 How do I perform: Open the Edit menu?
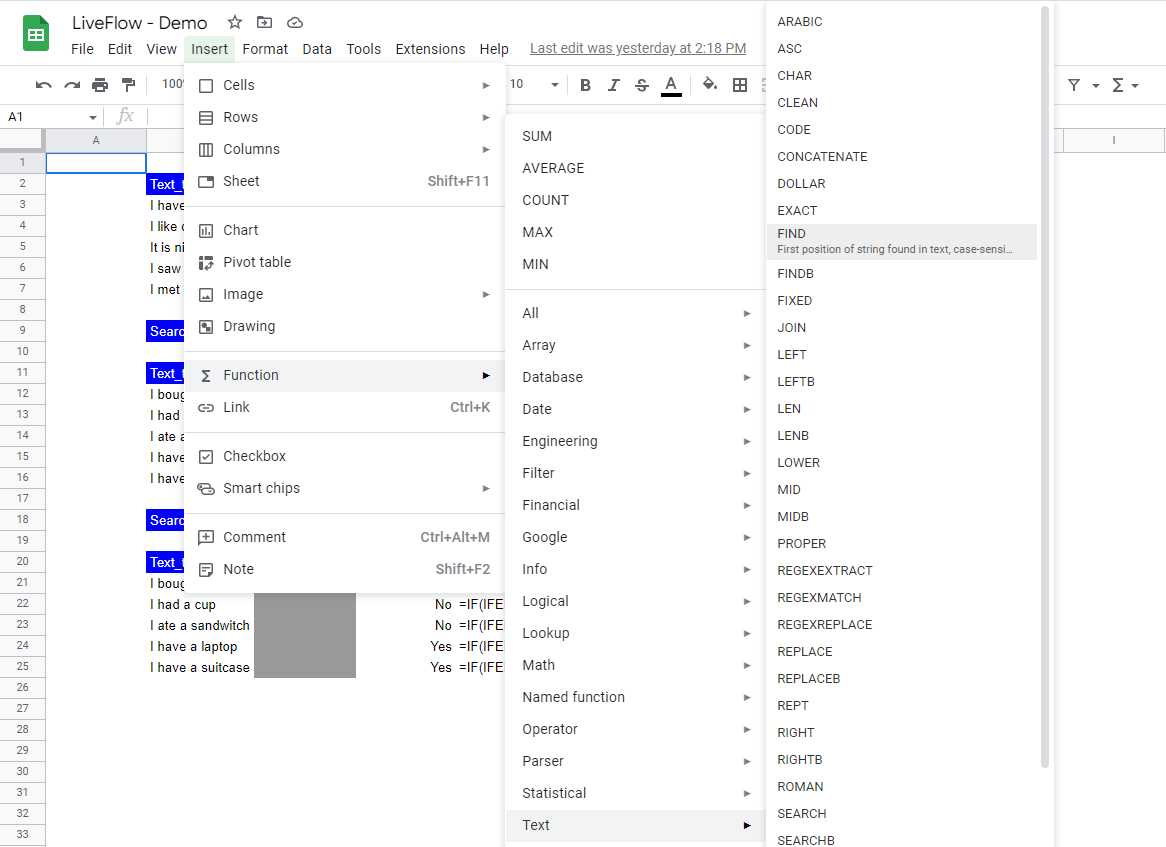tap(120, 49)
